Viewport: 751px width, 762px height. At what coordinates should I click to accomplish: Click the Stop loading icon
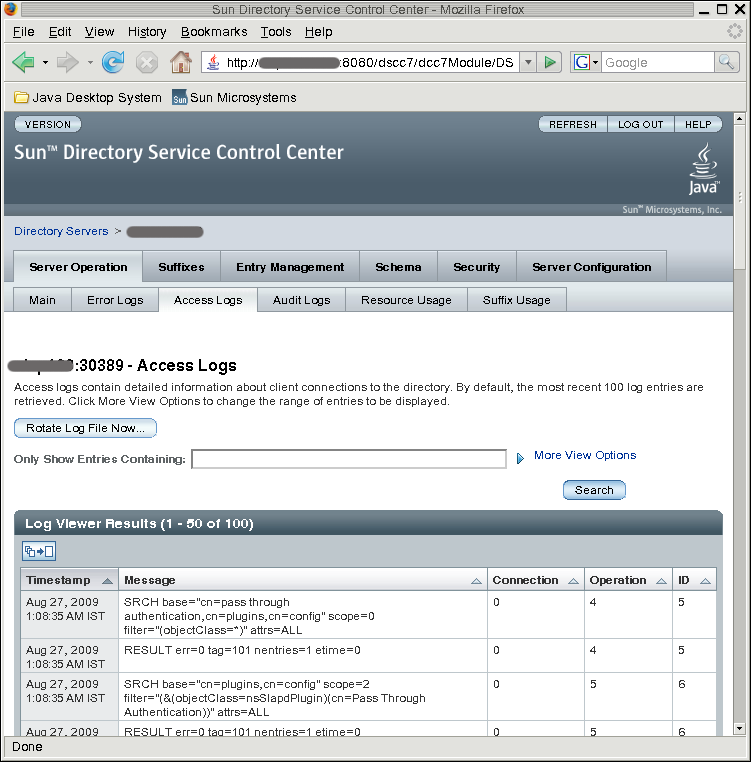click(146, 63)
